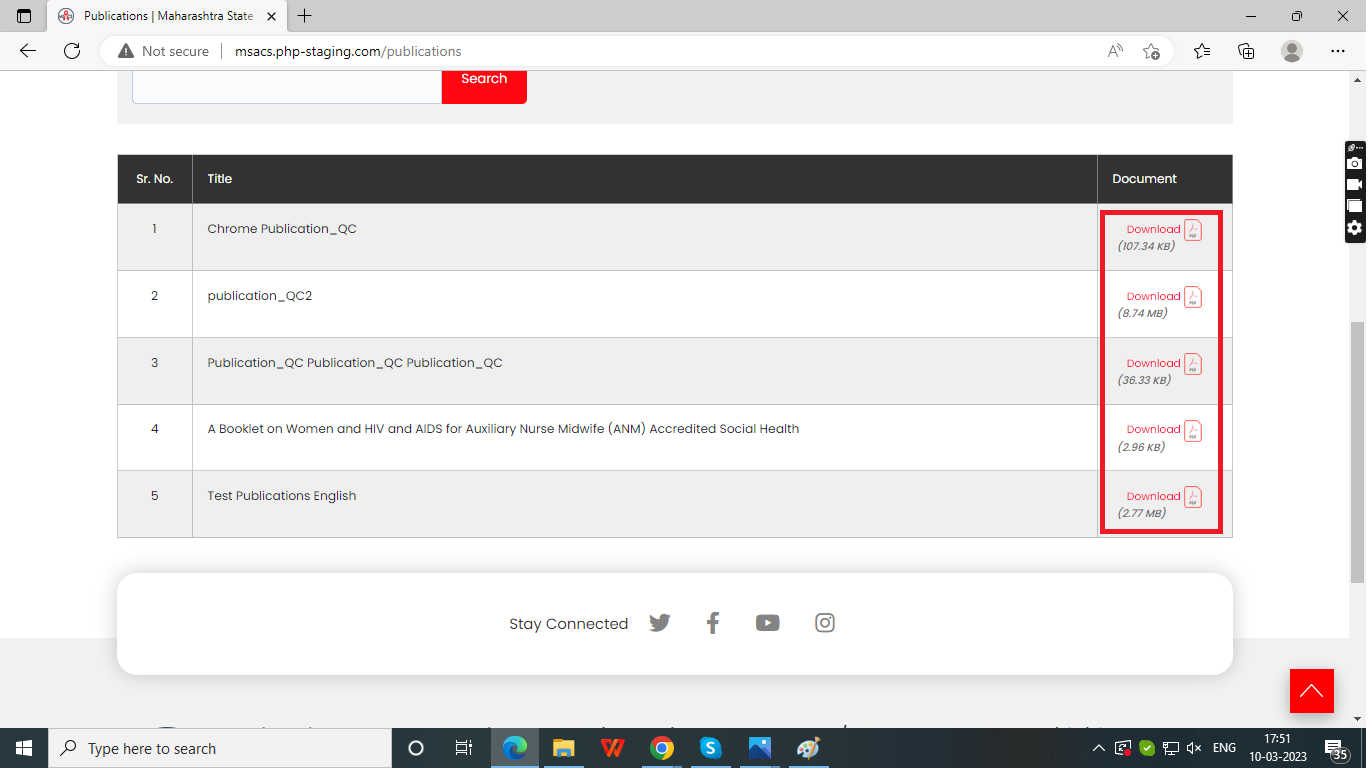This screenshot has height=768, width=1368.
Task: Click the browser Collections icon
Action: [x=1246, y=51]
